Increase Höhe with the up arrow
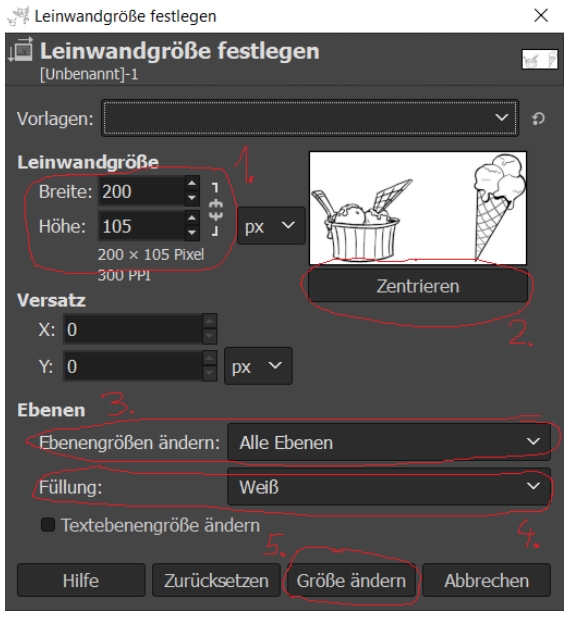 192,218
